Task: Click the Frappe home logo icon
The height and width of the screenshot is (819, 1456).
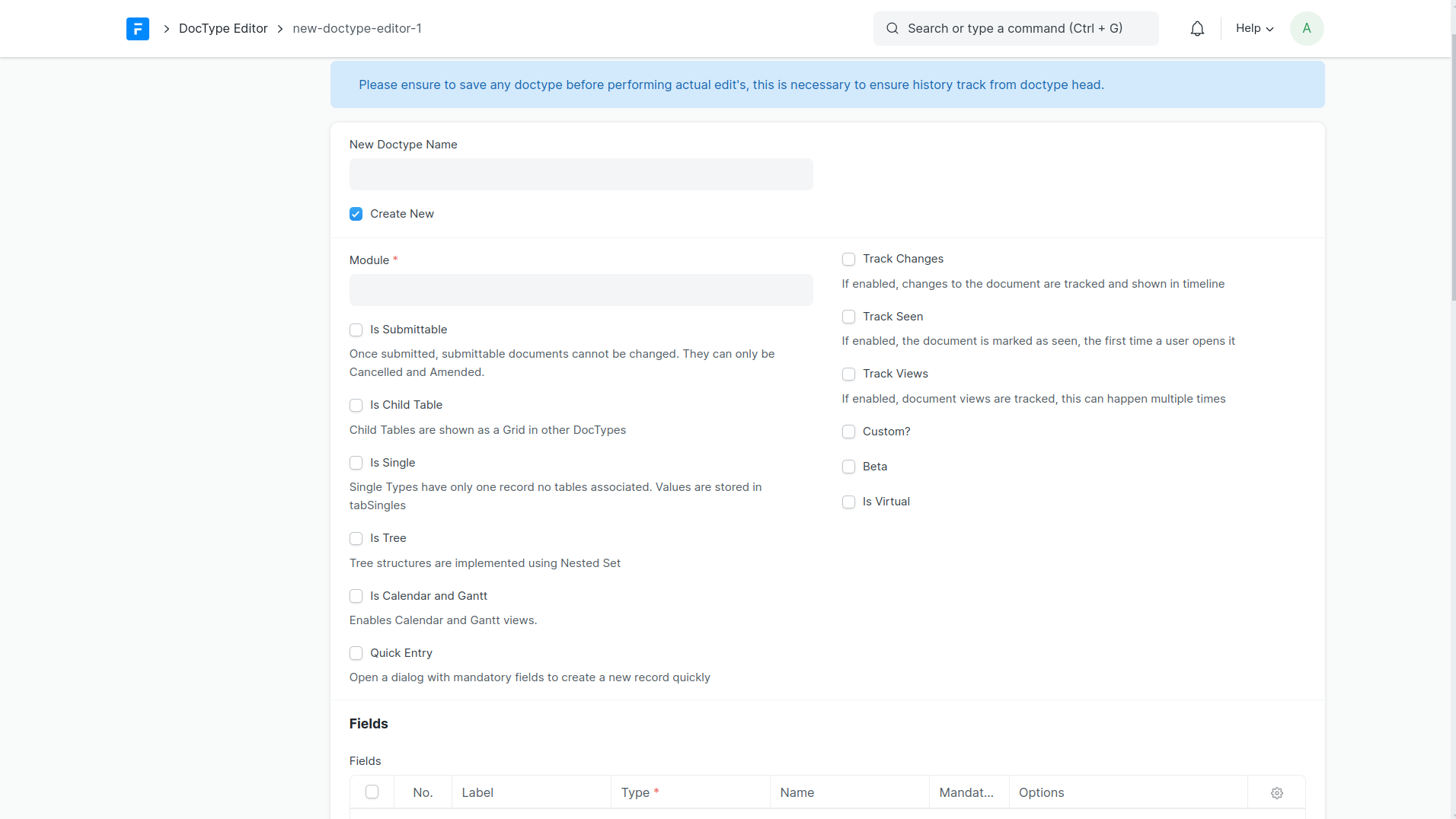Action: tap(138, 29)
